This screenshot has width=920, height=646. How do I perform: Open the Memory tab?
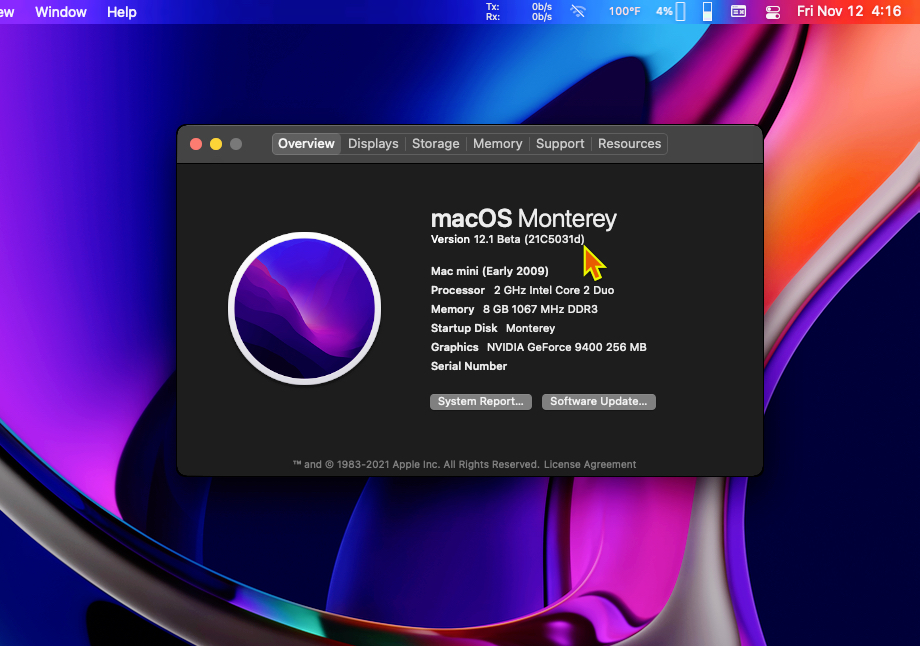(x=498, y=144)
